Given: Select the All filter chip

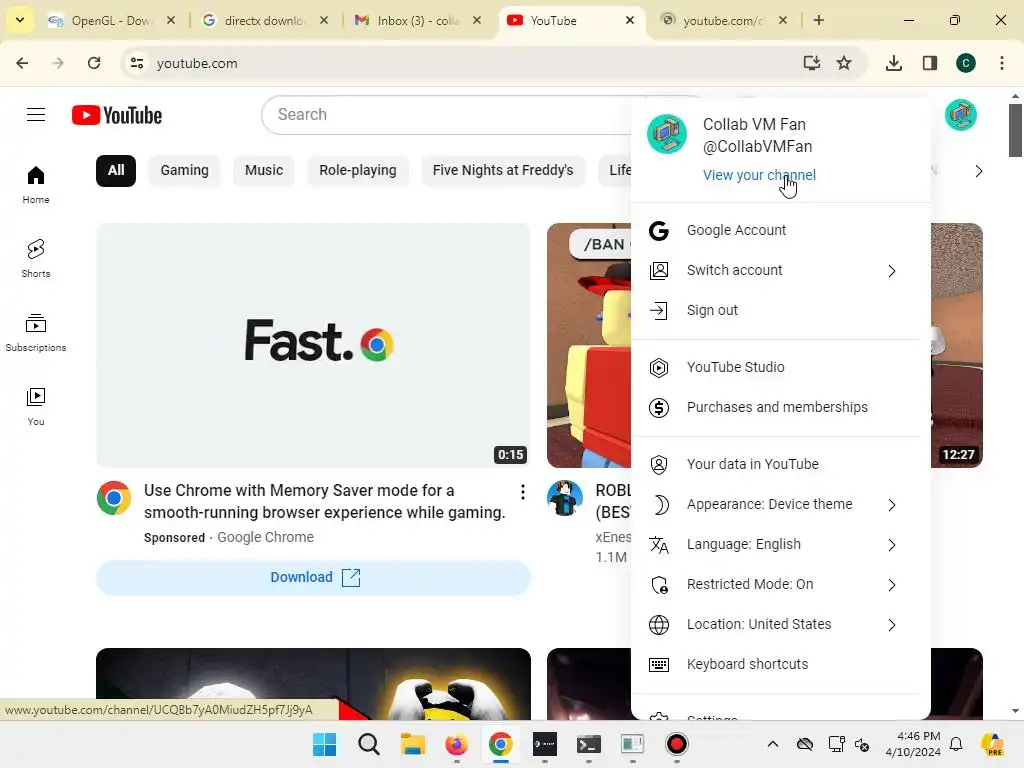Looking at the screenshot, I should (x=116, y=170).
